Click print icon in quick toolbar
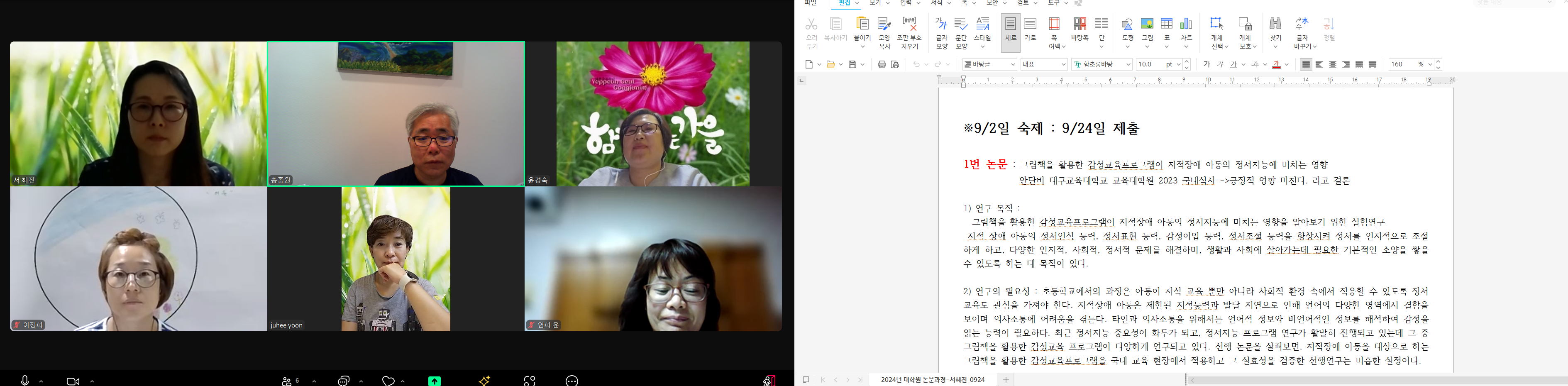Viewport: 1568px width, 386px height. [882, 64]
